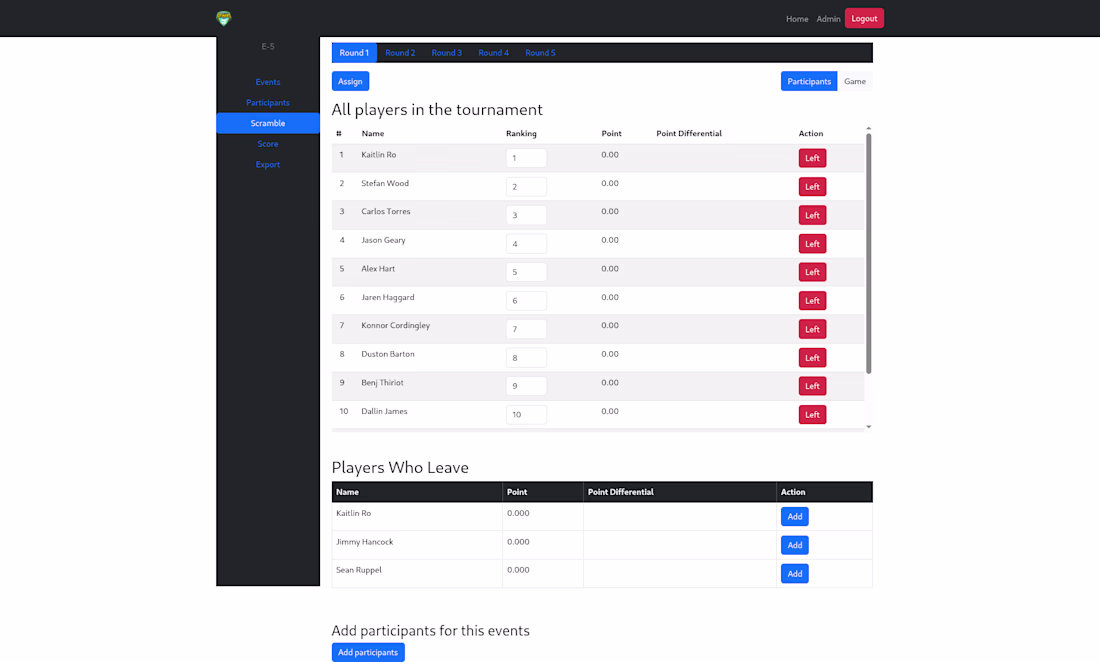Click Left button for Konnor Cordingley
1100x662 pixels.
(812, 329)
